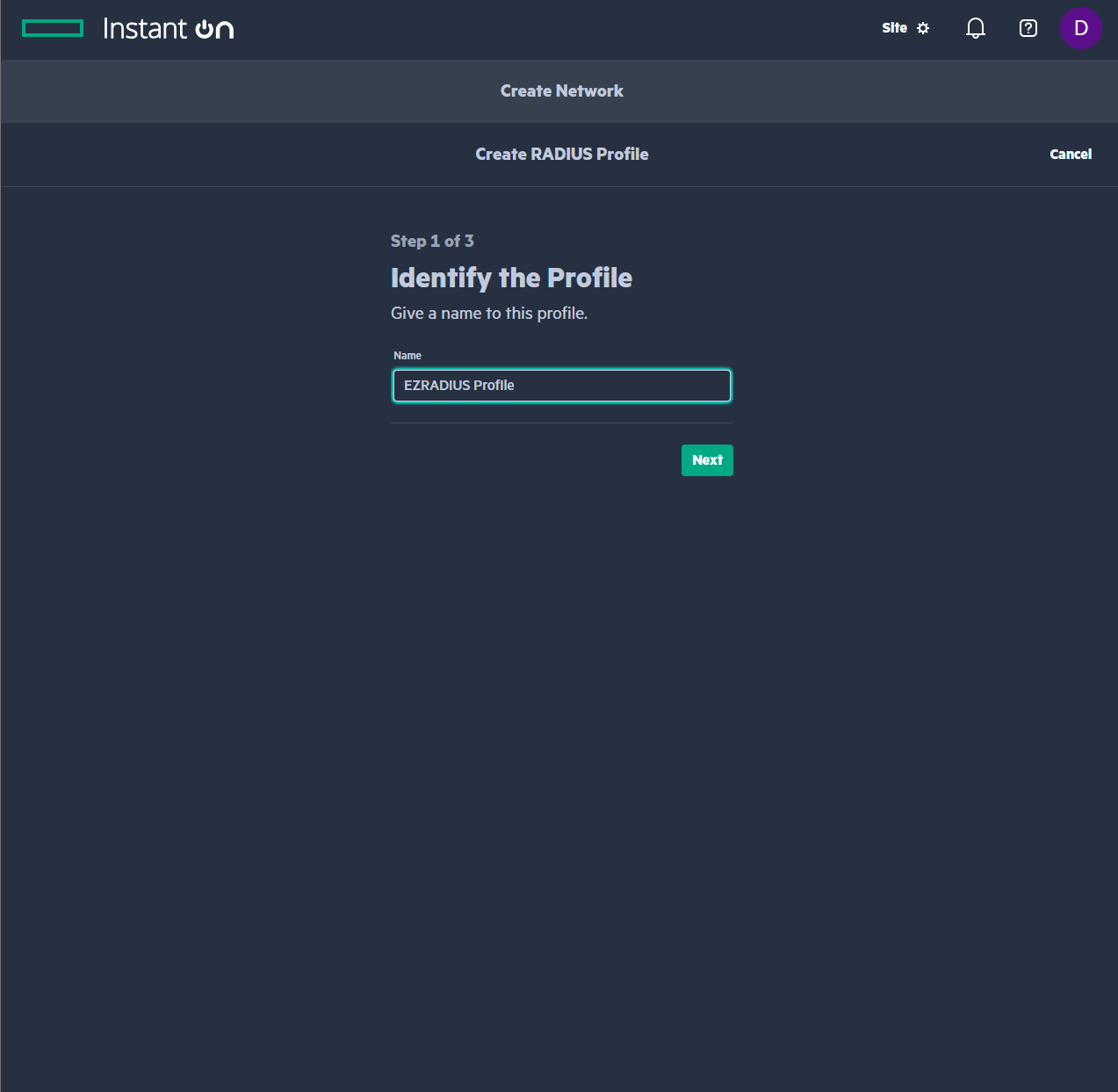Click the Identify the Profile heading
This screenshot has height=1092, width=1118.
pos(511,278)
